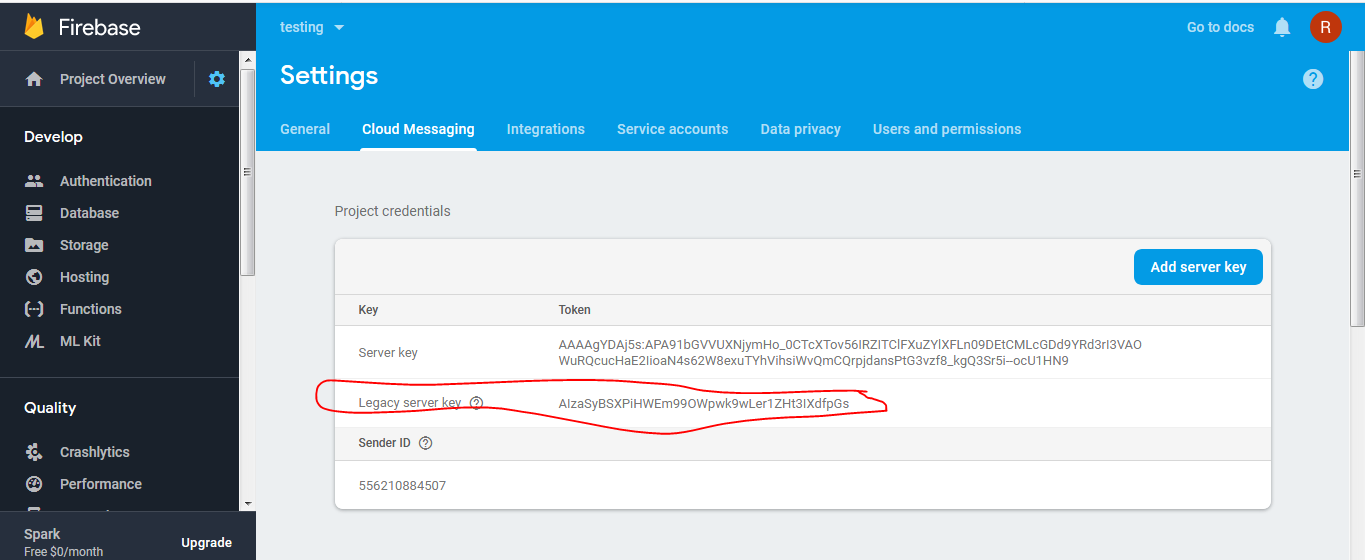Open the Go to docs link

(1220, 27)
